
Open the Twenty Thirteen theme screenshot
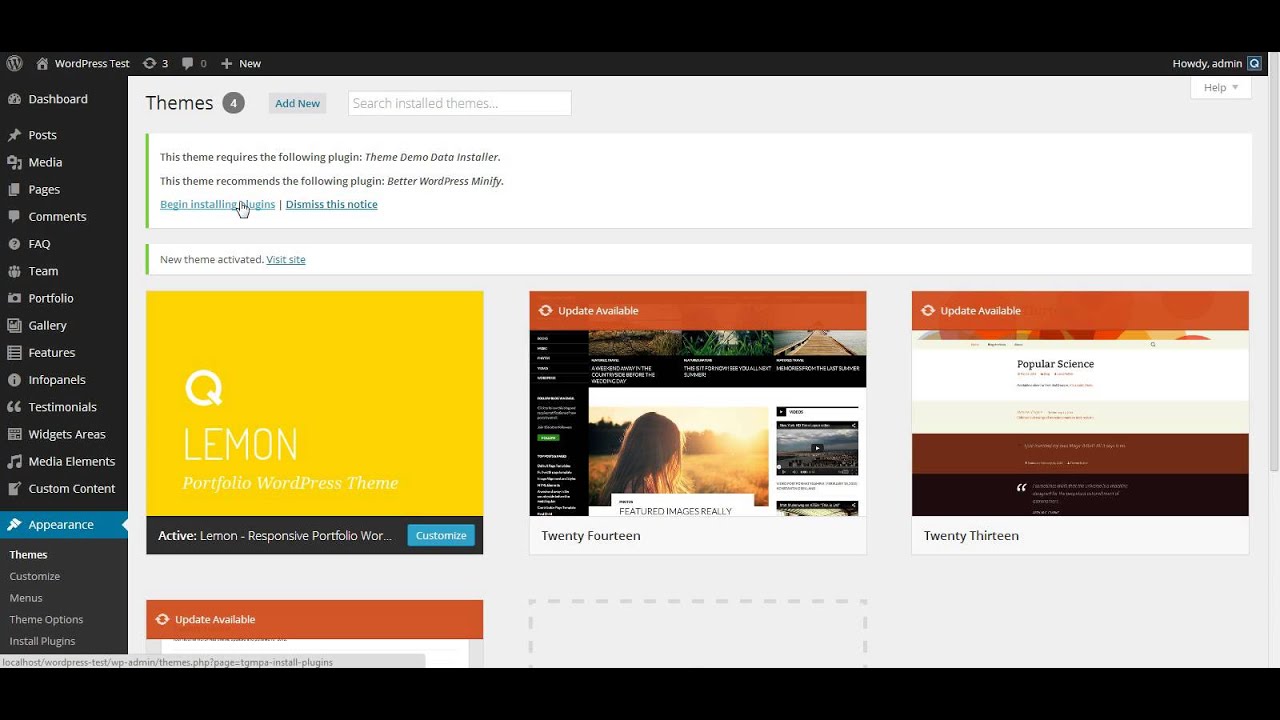(x=1080, y=403)
